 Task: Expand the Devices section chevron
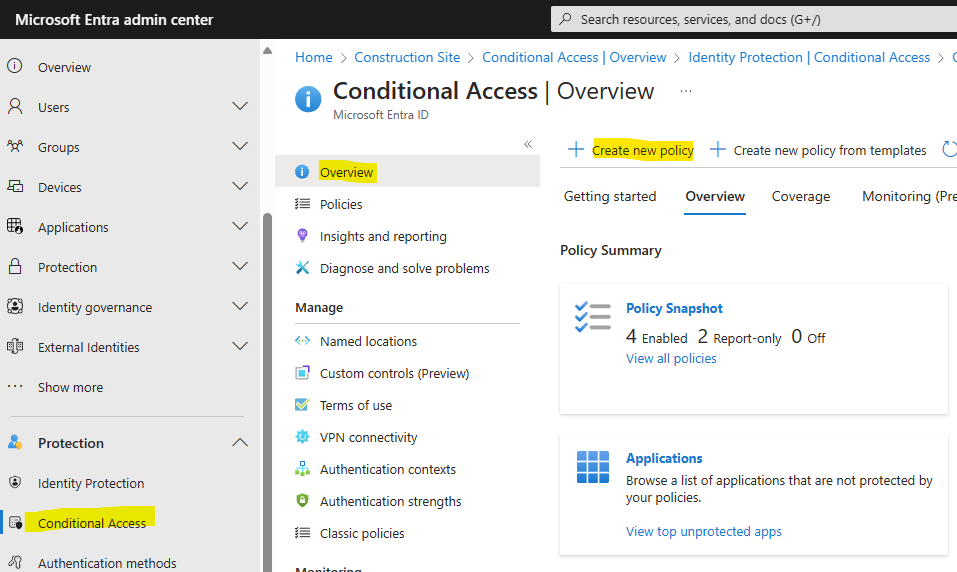coord(240,186)
